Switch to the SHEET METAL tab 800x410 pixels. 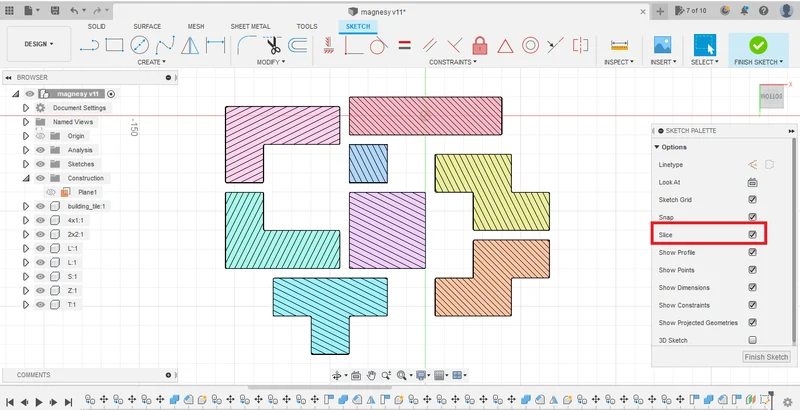pyautogui.click(x=251, y=27)
